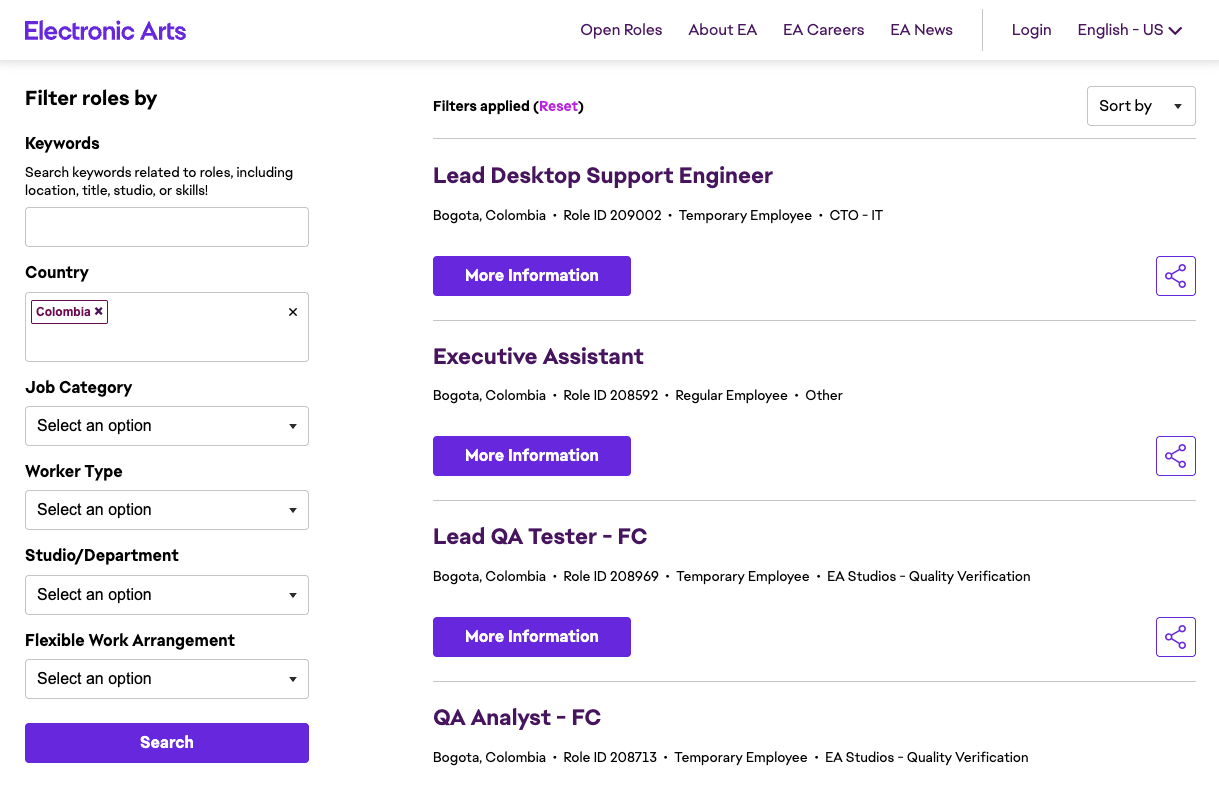Viewport: 1219px width, 787px height.
Task: Open Lead QA Tester - FC title link
Action: (540, 537)
